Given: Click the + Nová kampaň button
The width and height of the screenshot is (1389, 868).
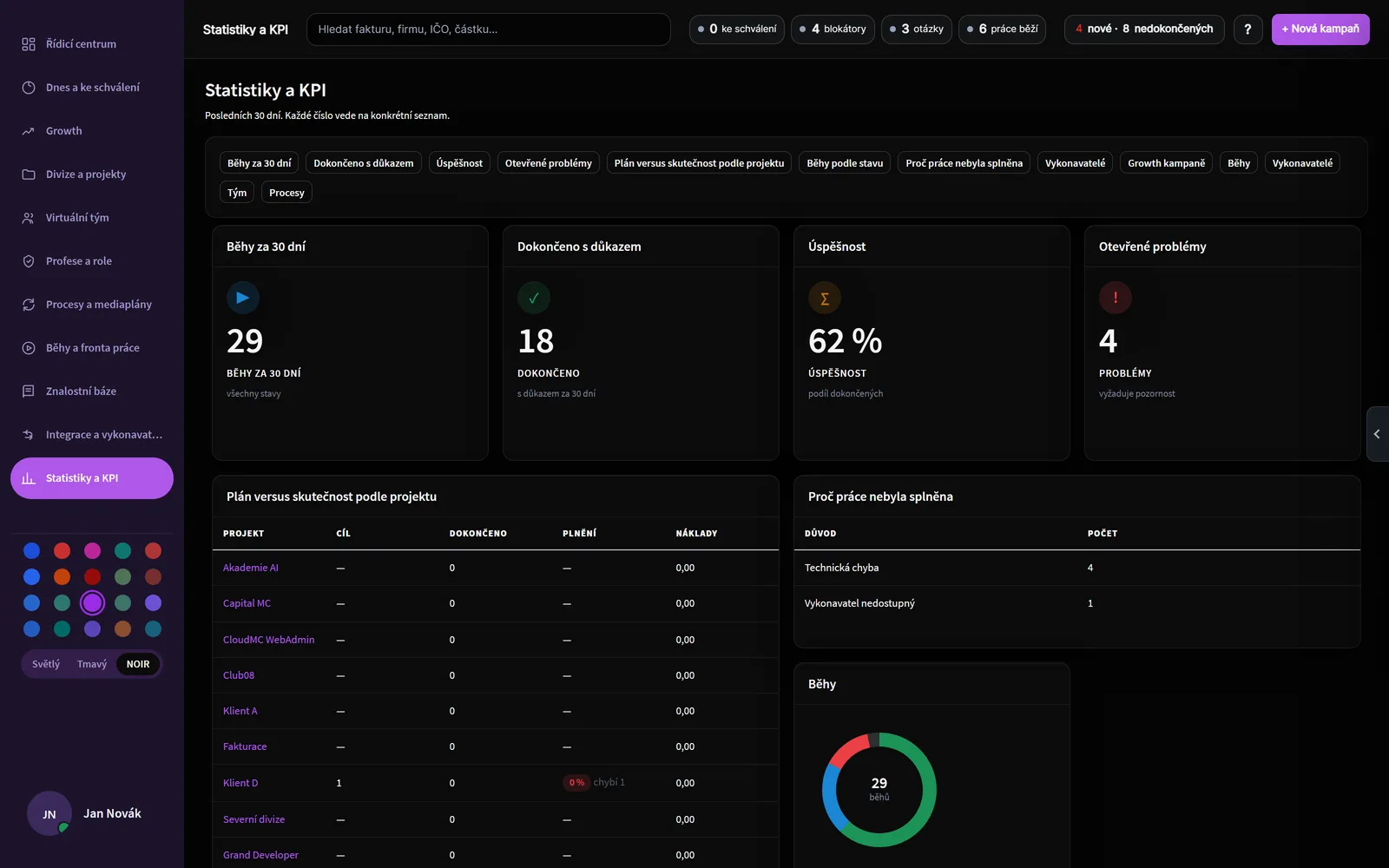Looking at the screenshot, I should point(1320,30).
